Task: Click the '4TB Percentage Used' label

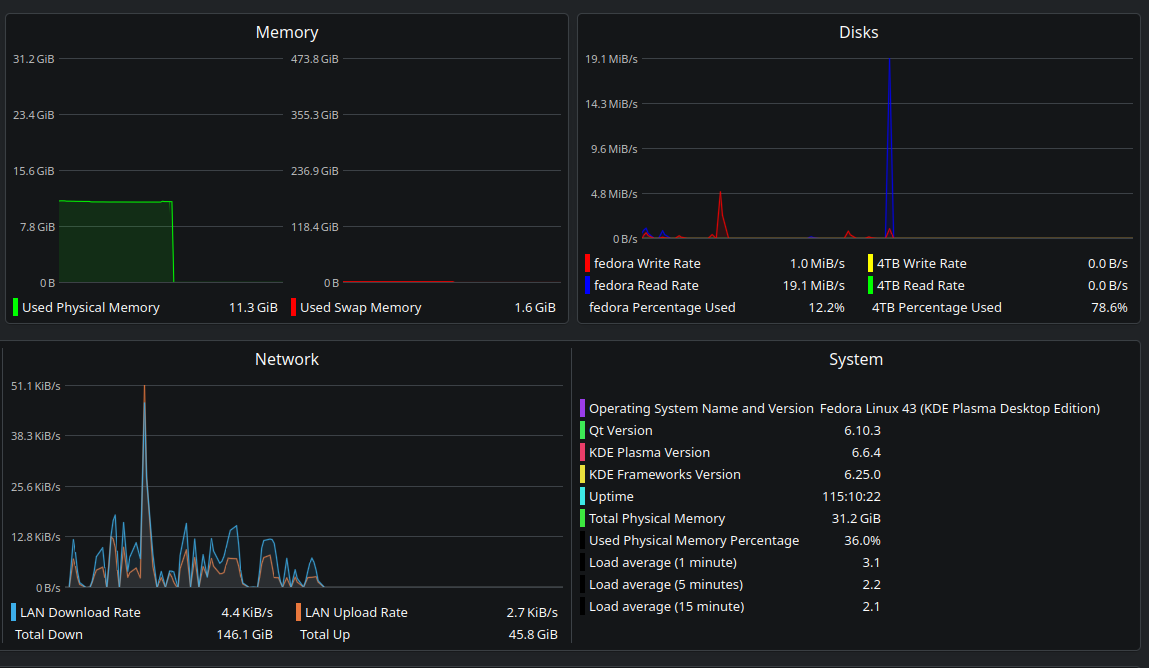Action: click(936, 308)
